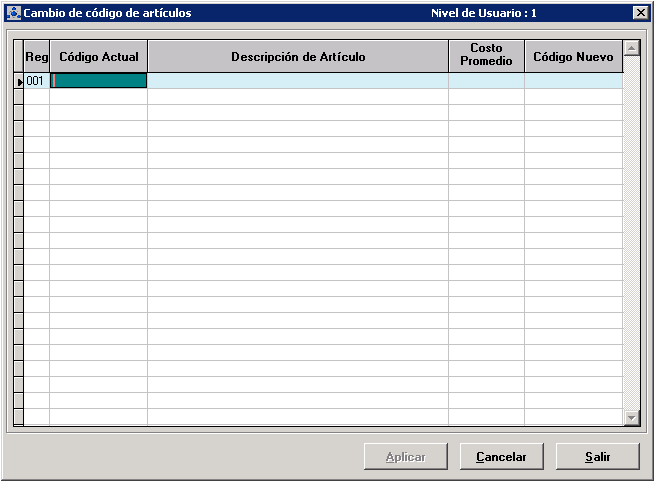The width and height of the screenshot is (656, 482).
Task: Click the Costo Promedio cell in row 001
Action: coord(486,82)
